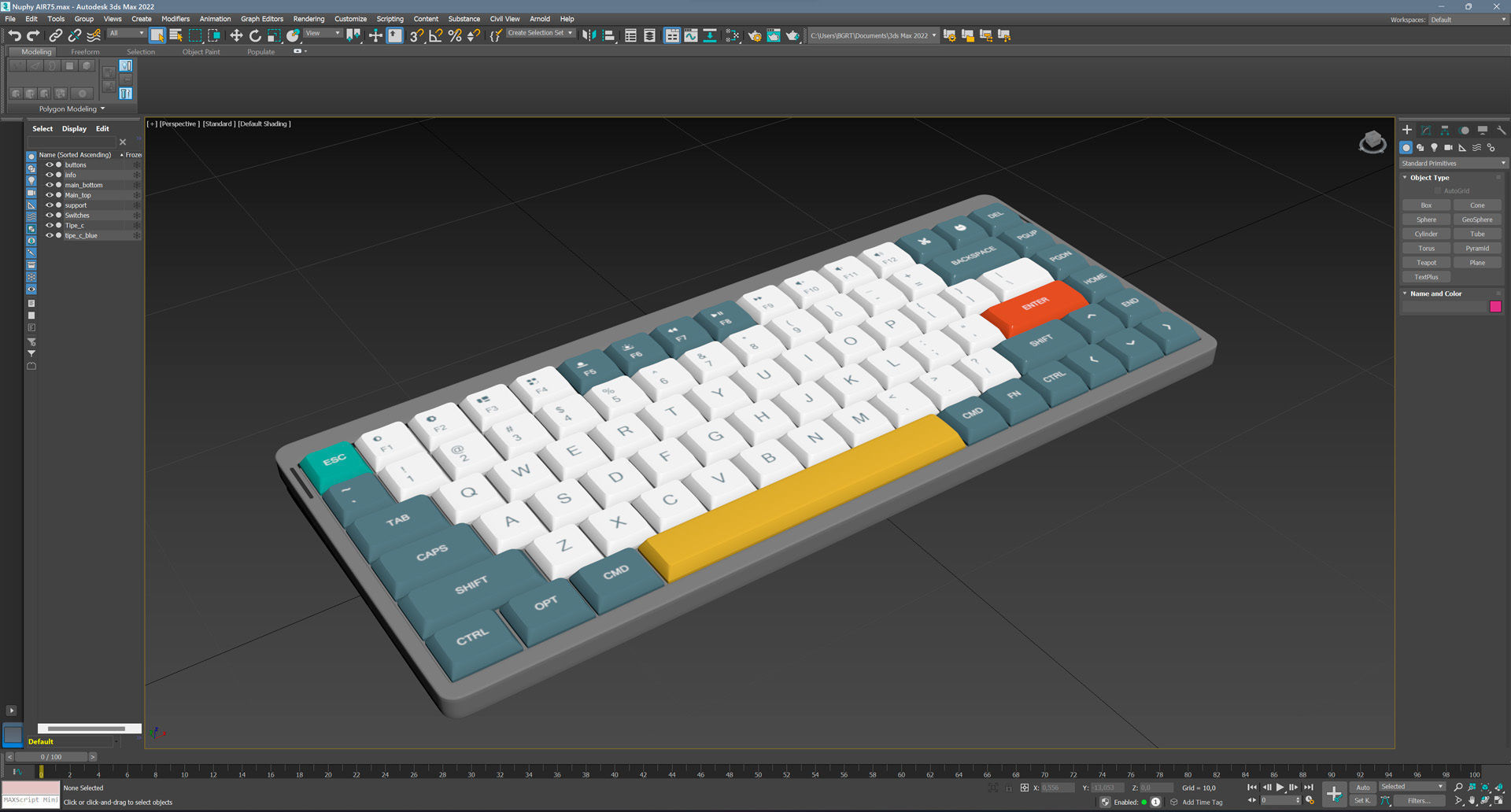Switch to the Object Paint ribbon tab
The image size is (1511, 812).
tap(201, 52)
